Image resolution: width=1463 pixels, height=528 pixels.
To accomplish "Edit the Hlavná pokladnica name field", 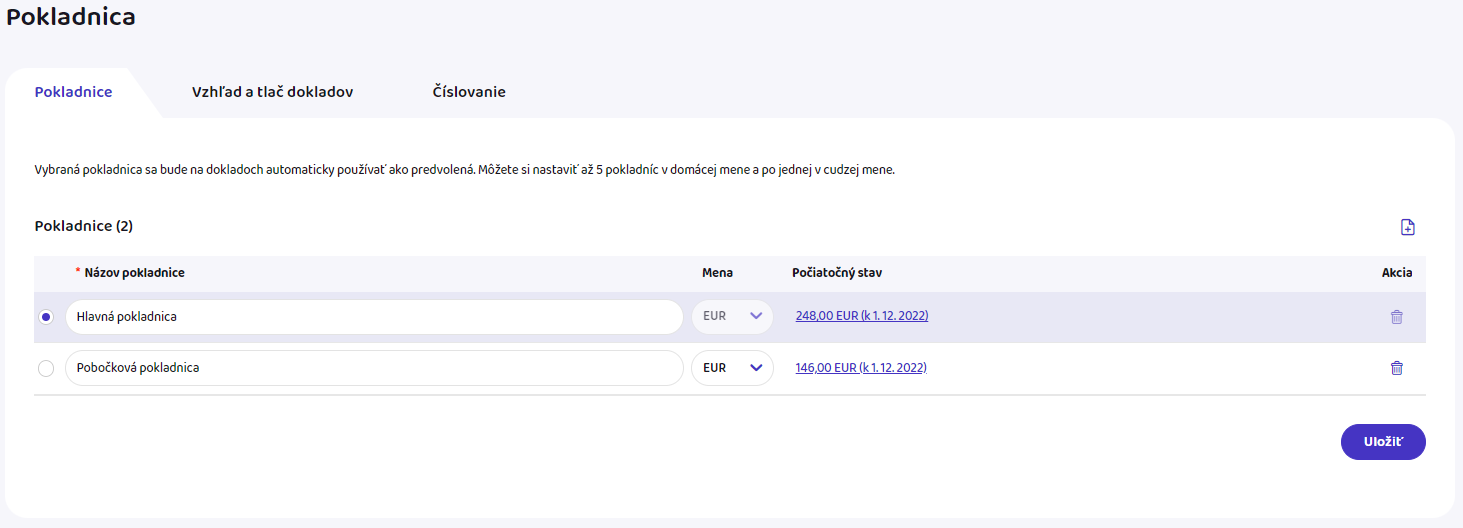I will coord(373,317).
